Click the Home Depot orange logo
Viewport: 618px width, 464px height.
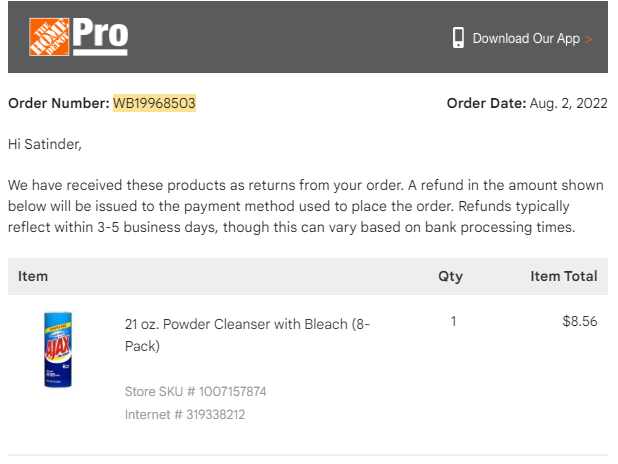coord(49,37)
